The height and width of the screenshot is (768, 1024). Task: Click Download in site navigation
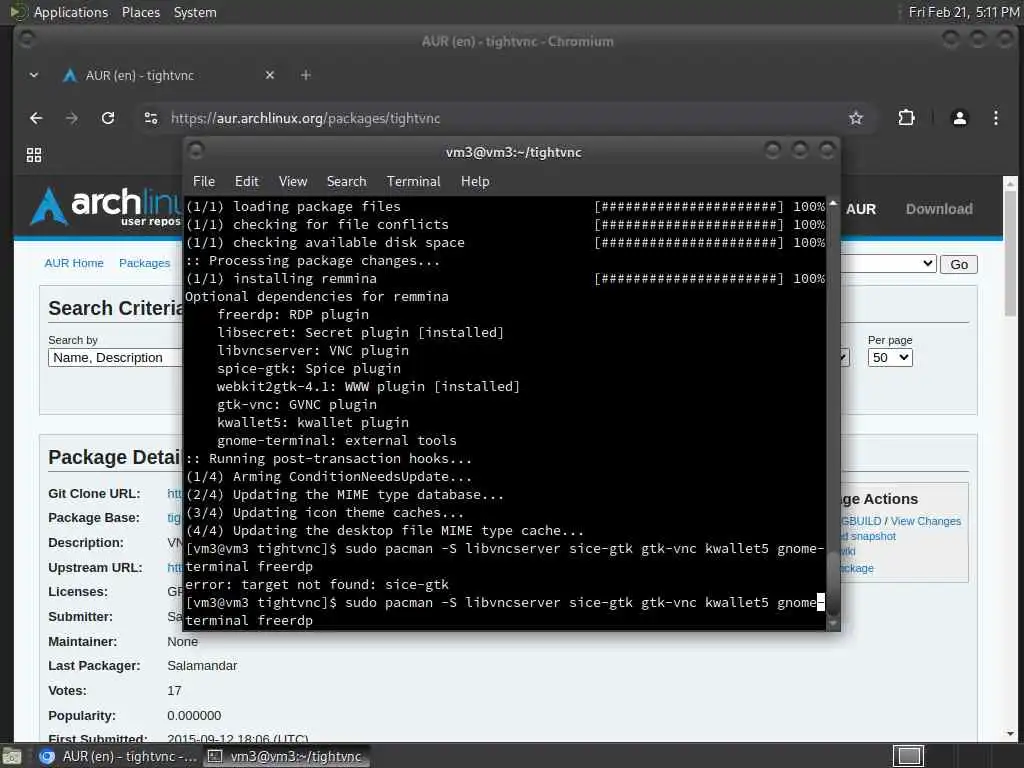point(938,209)
